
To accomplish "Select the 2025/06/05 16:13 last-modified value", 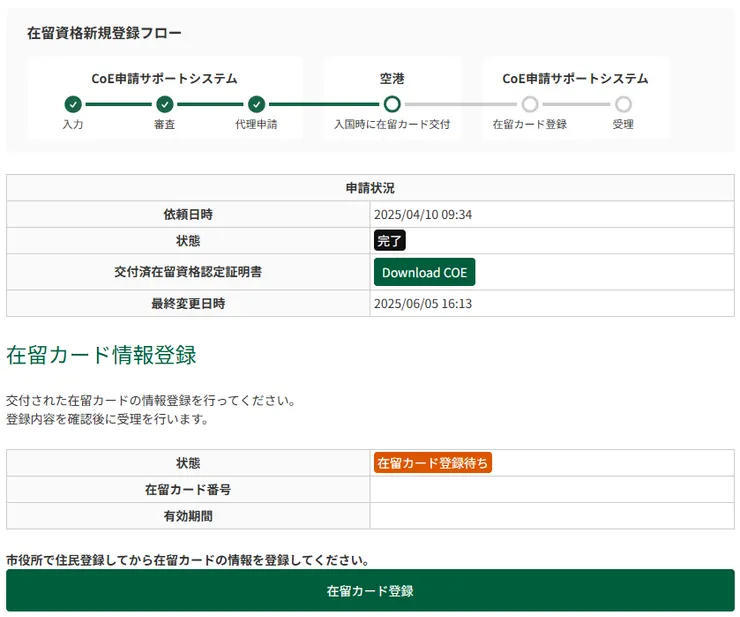I will tap(423, 303).
